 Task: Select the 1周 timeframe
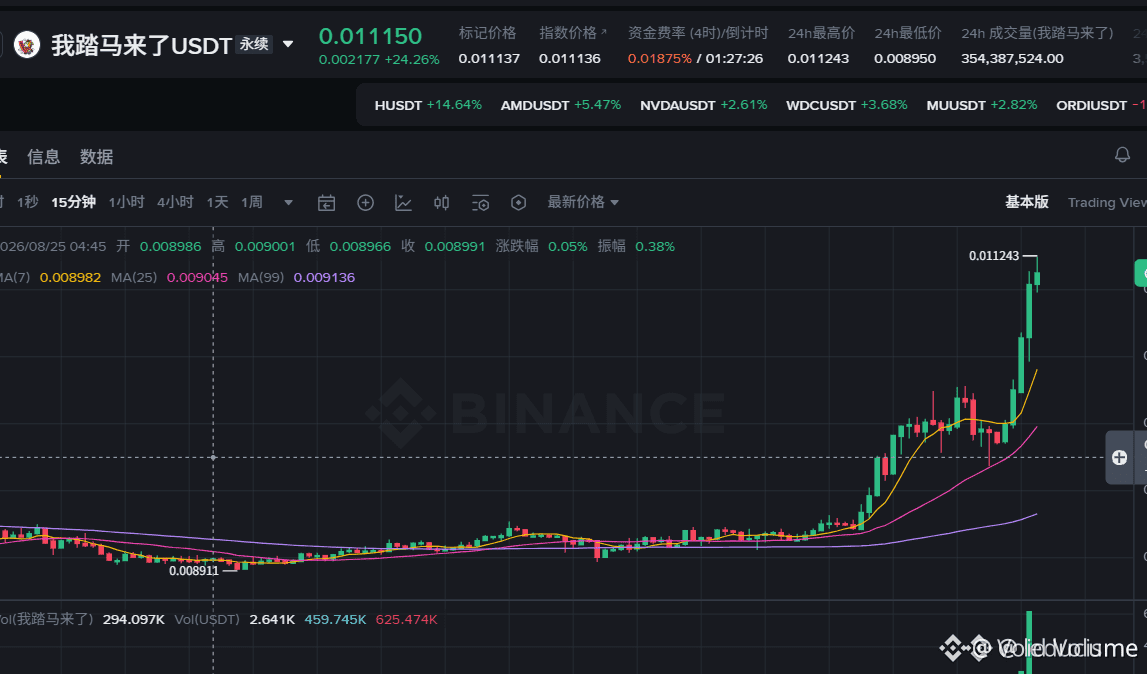[252, 202]
